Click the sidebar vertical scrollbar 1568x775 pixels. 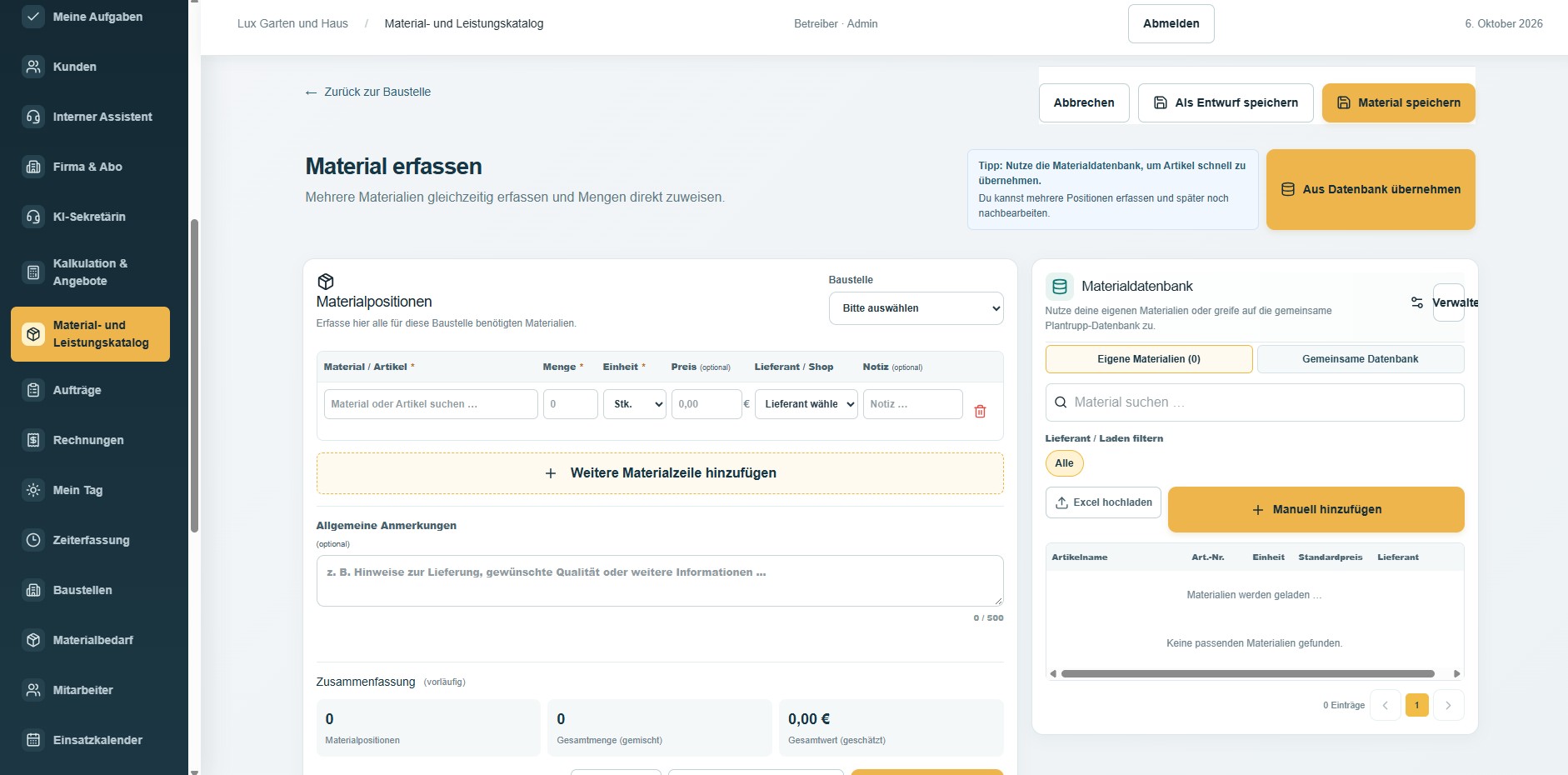194,375
